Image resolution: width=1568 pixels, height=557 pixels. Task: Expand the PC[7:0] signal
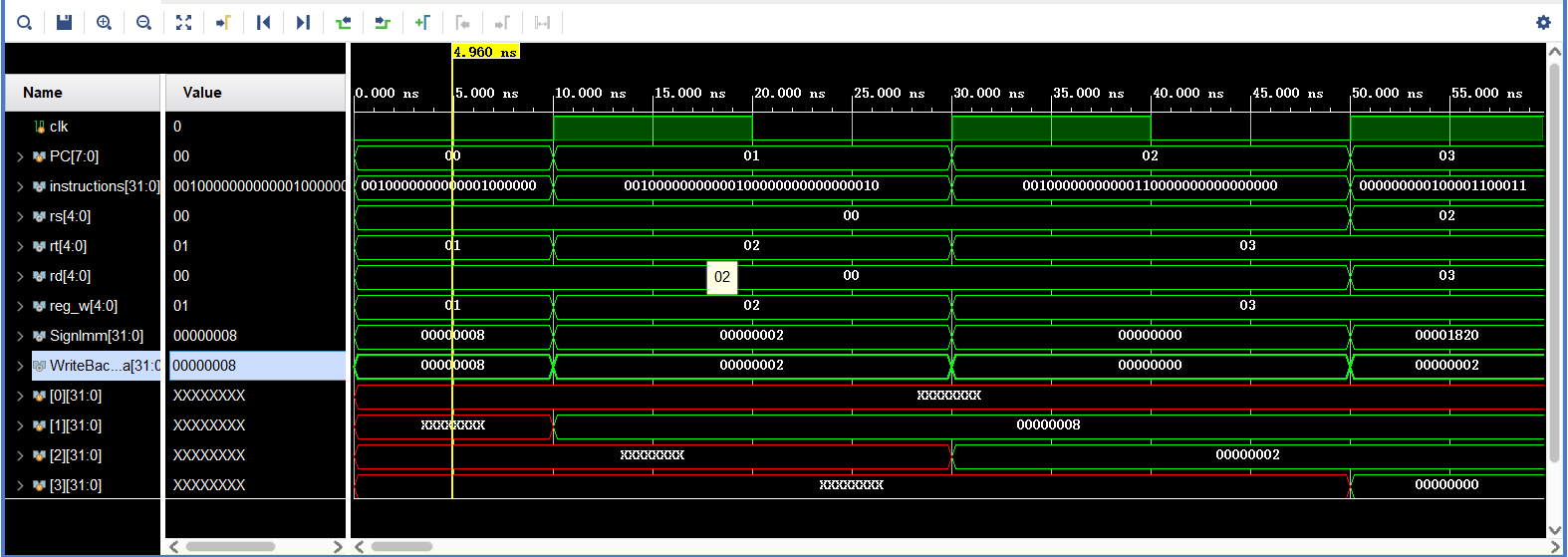tap(20, 156)
